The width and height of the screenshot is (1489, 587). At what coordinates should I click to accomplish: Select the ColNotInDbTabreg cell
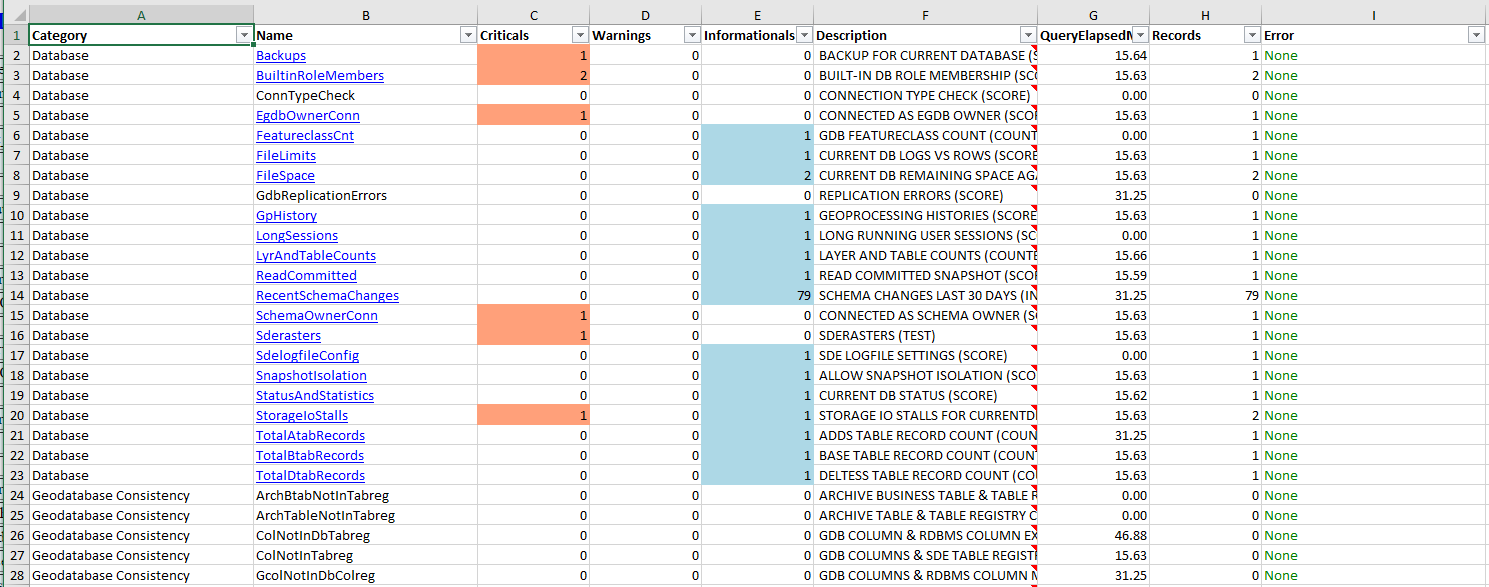click(x=365, y=535)
